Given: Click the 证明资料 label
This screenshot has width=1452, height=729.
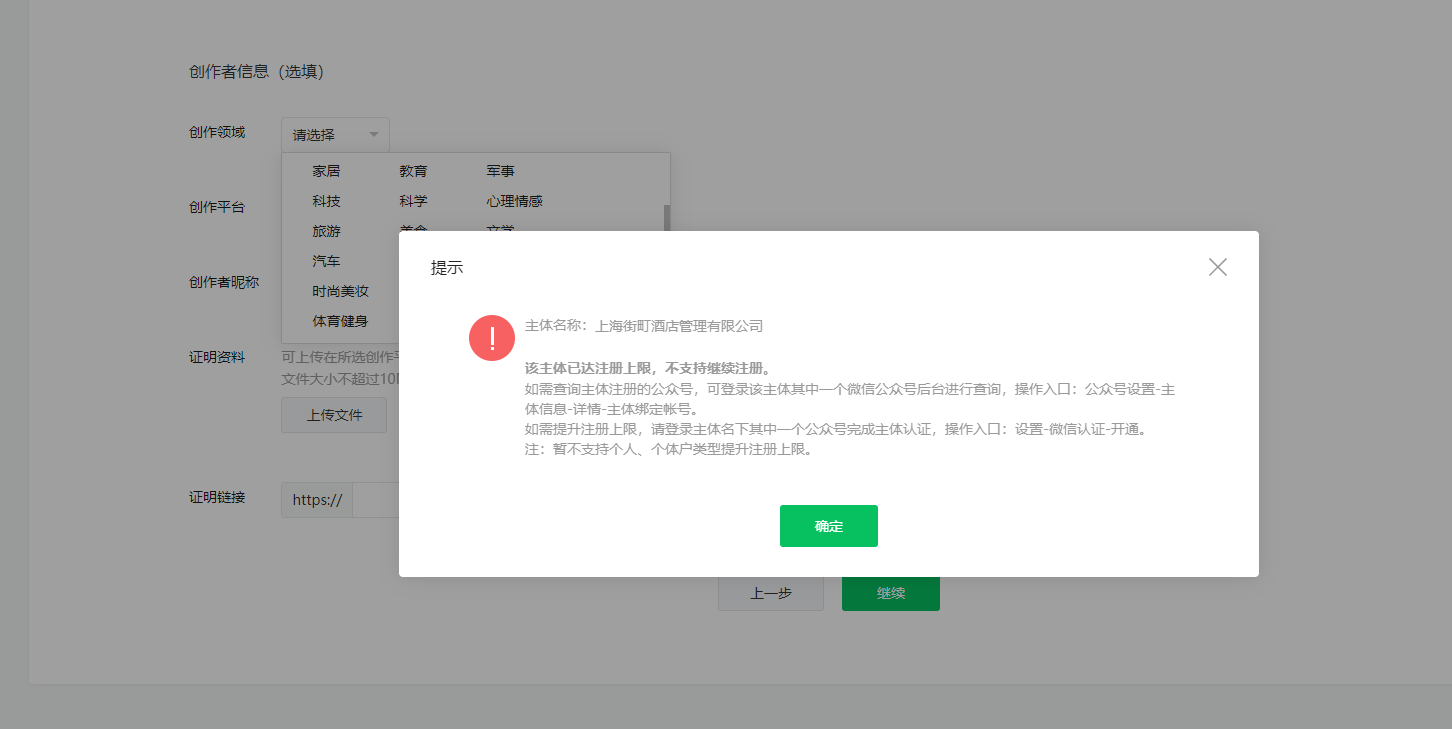Looking at the screenshot, I should 217,357.
